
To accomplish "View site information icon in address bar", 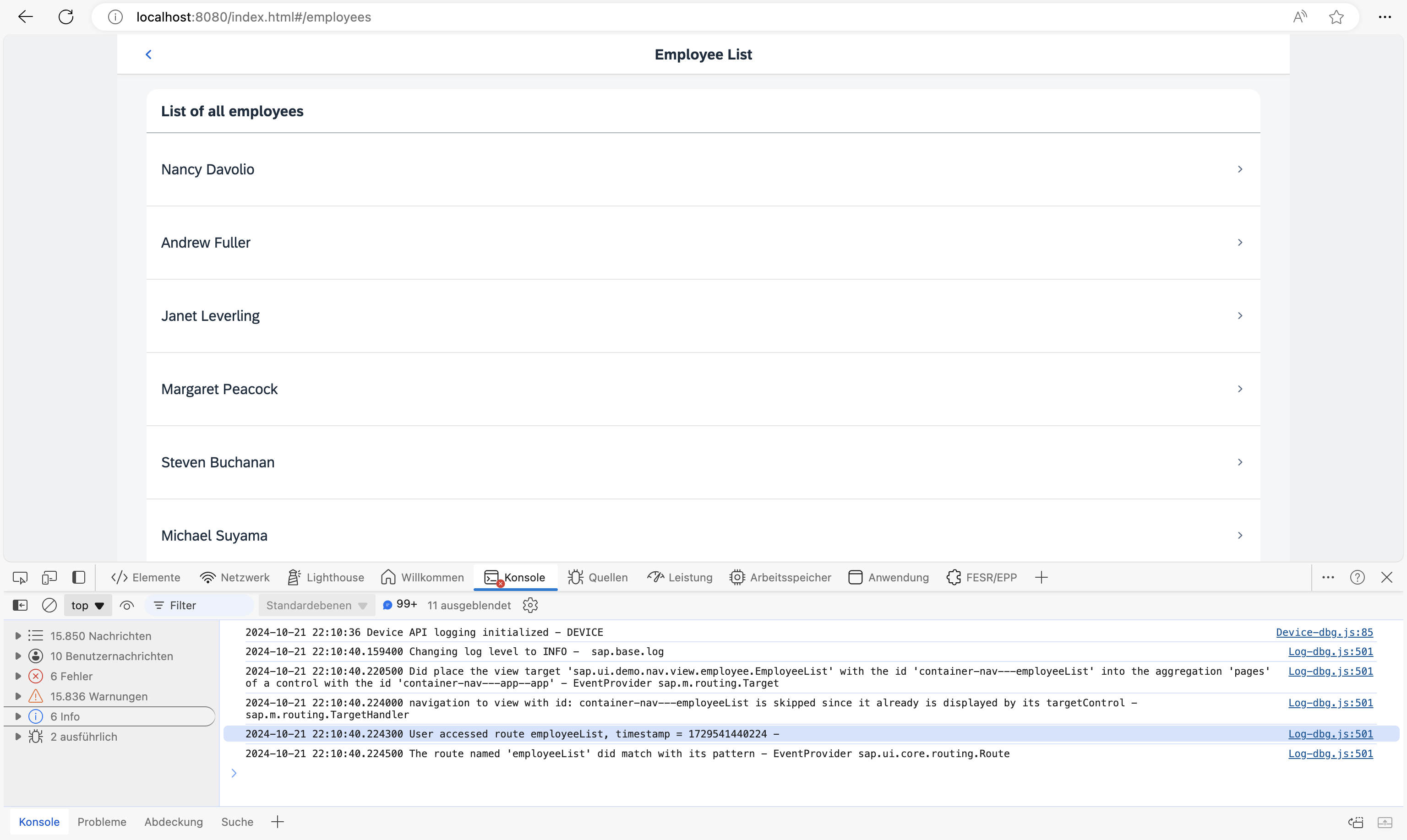I will pos(115,17).
